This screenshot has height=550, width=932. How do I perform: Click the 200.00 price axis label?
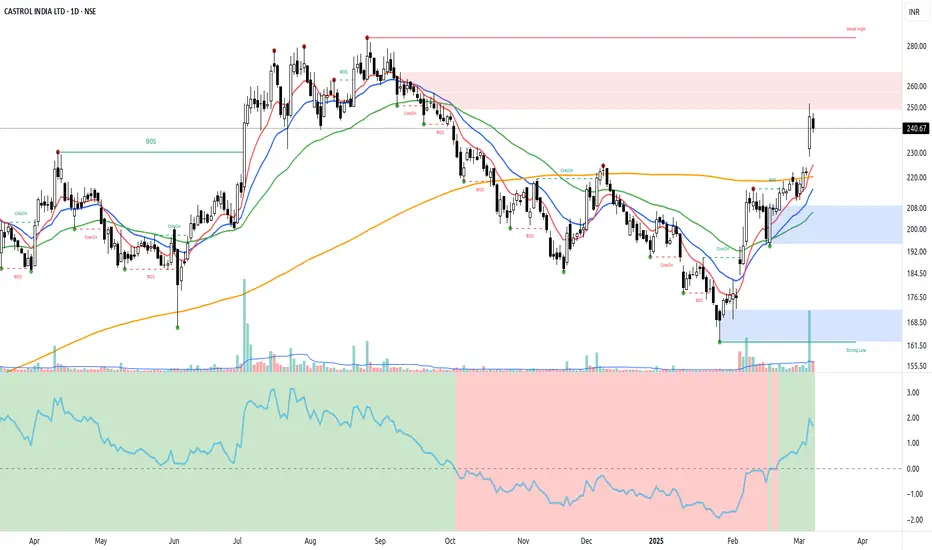point(917,230)
